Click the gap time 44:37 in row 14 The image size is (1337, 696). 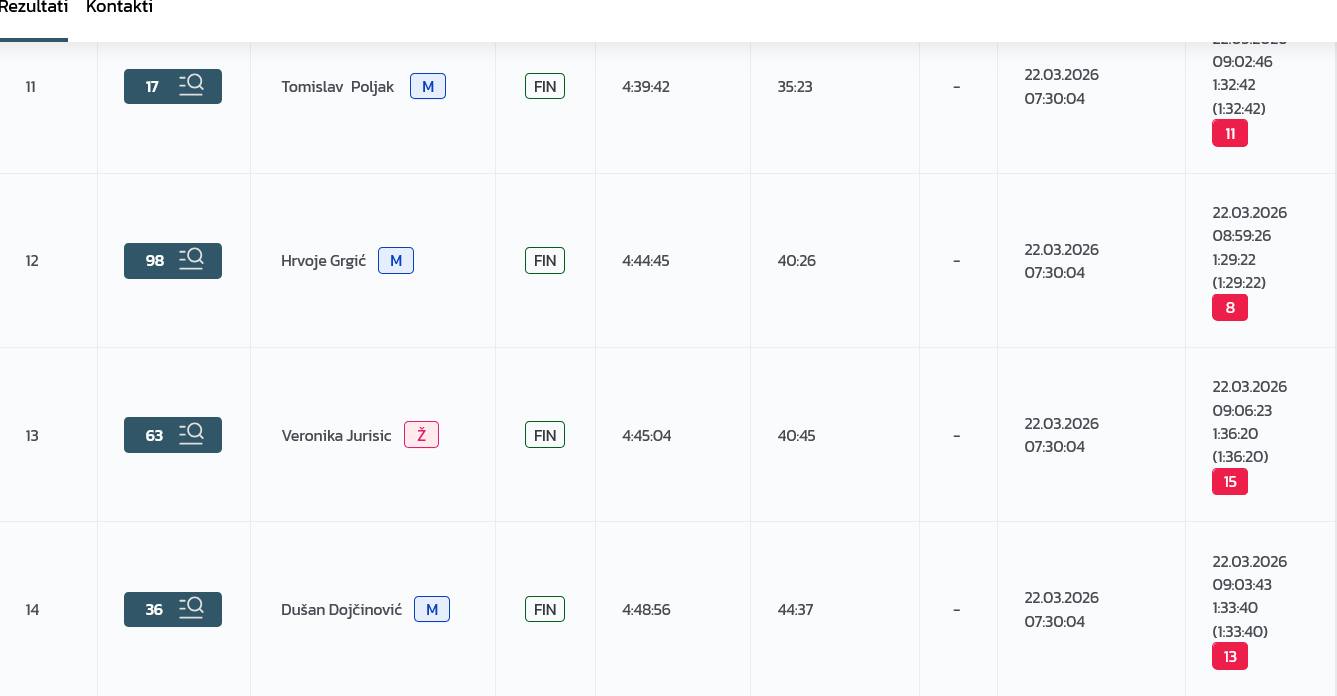(x=795, y=609)
